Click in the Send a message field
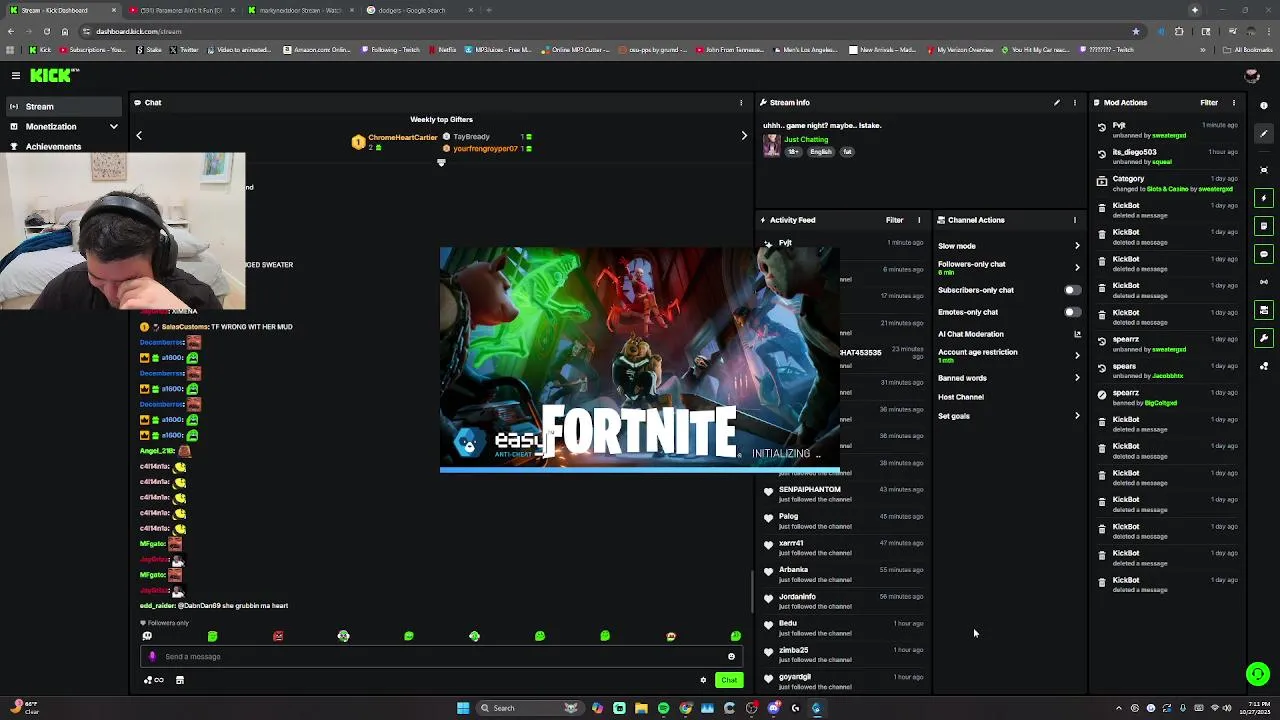 [440, 657]
